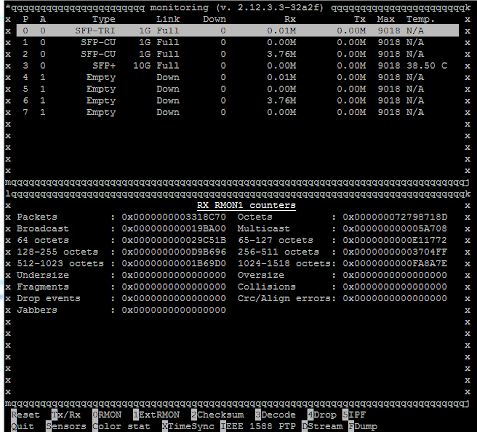Screen dimensions: 477x432
Task: Open the 4 Drop menu entry
Action: pyautogui.click(x=322, y=415)
